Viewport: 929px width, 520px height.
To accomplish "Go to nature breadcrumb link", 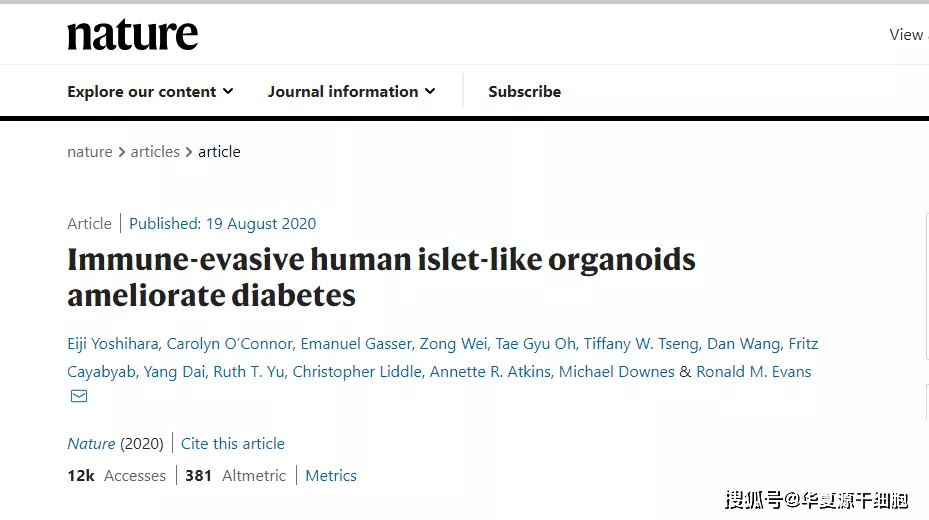I will [x=89, y=152].
